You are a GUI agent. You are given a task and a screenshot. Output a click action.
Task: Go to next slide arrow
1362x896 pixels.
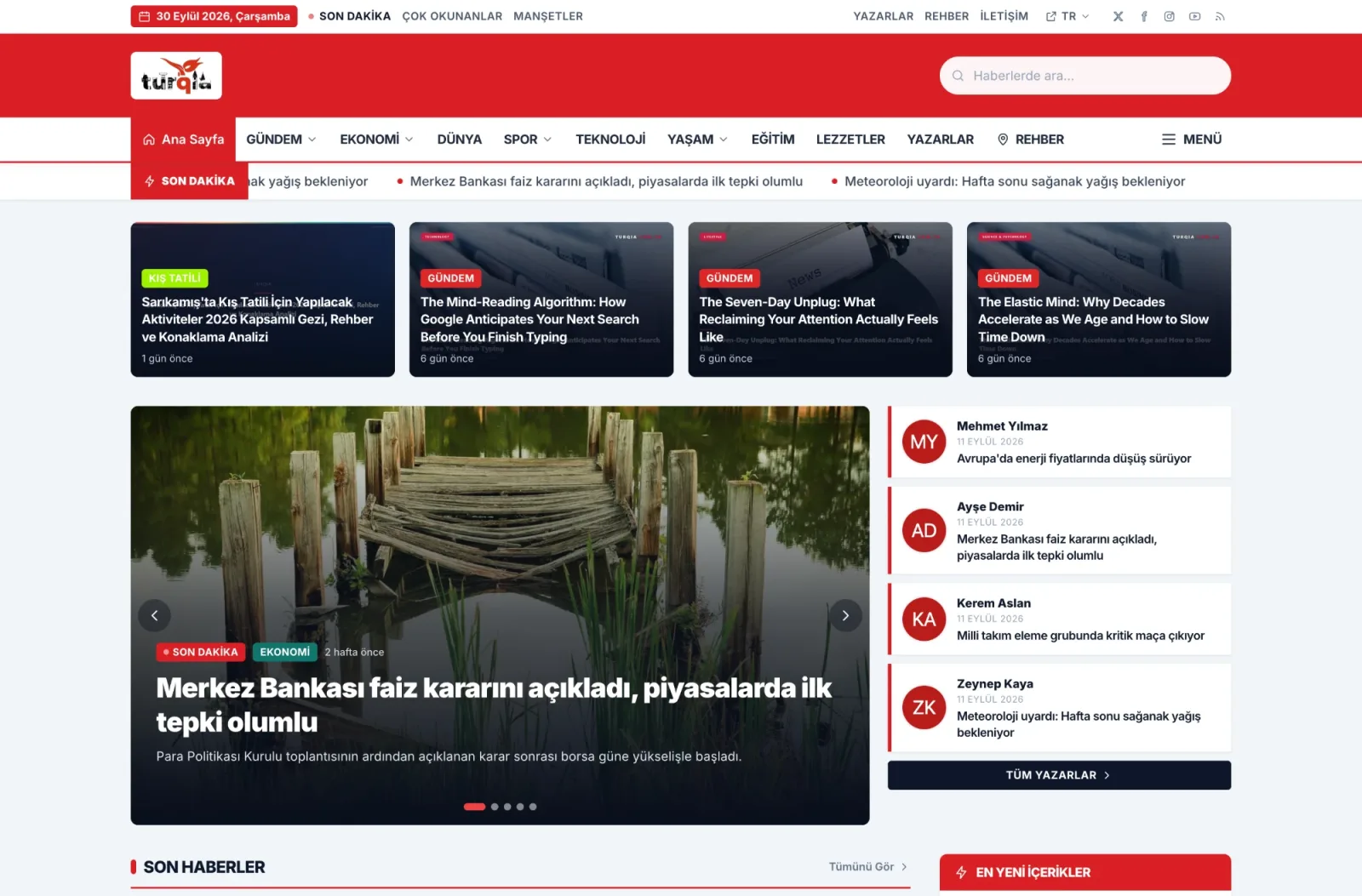coord(845,615)
